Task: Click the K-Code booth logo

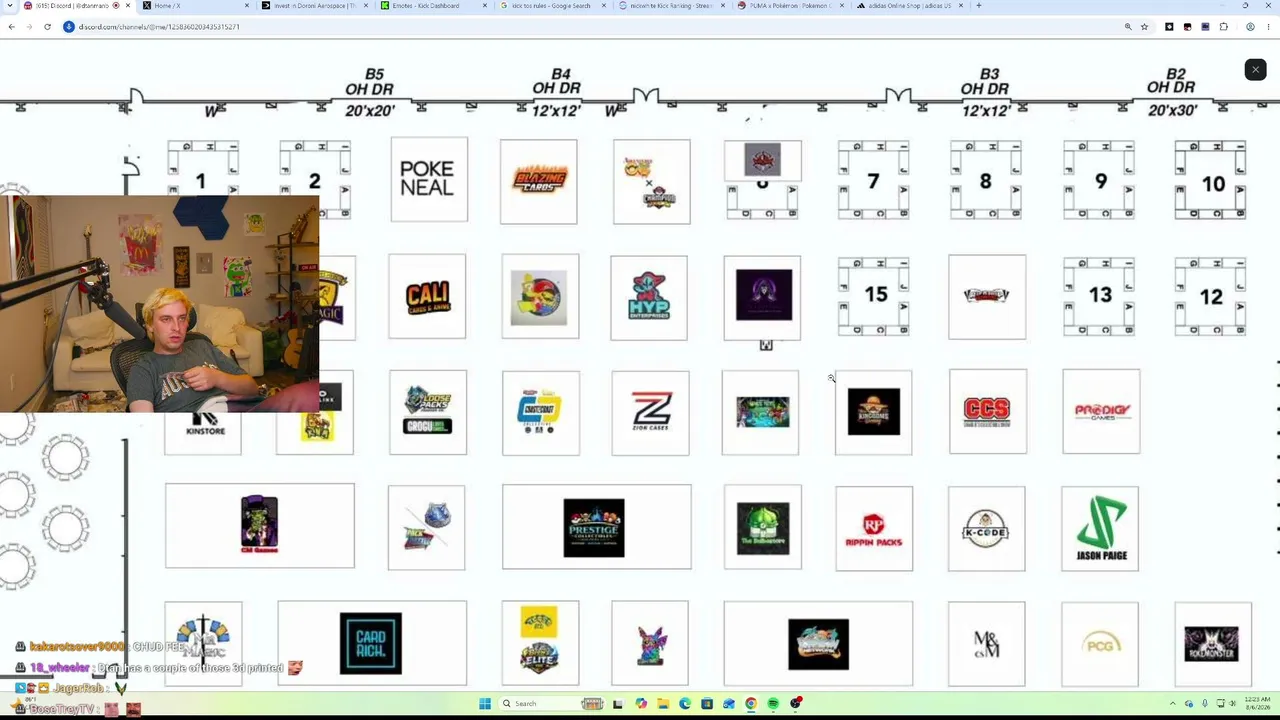Action: click(x=986, y=528)
